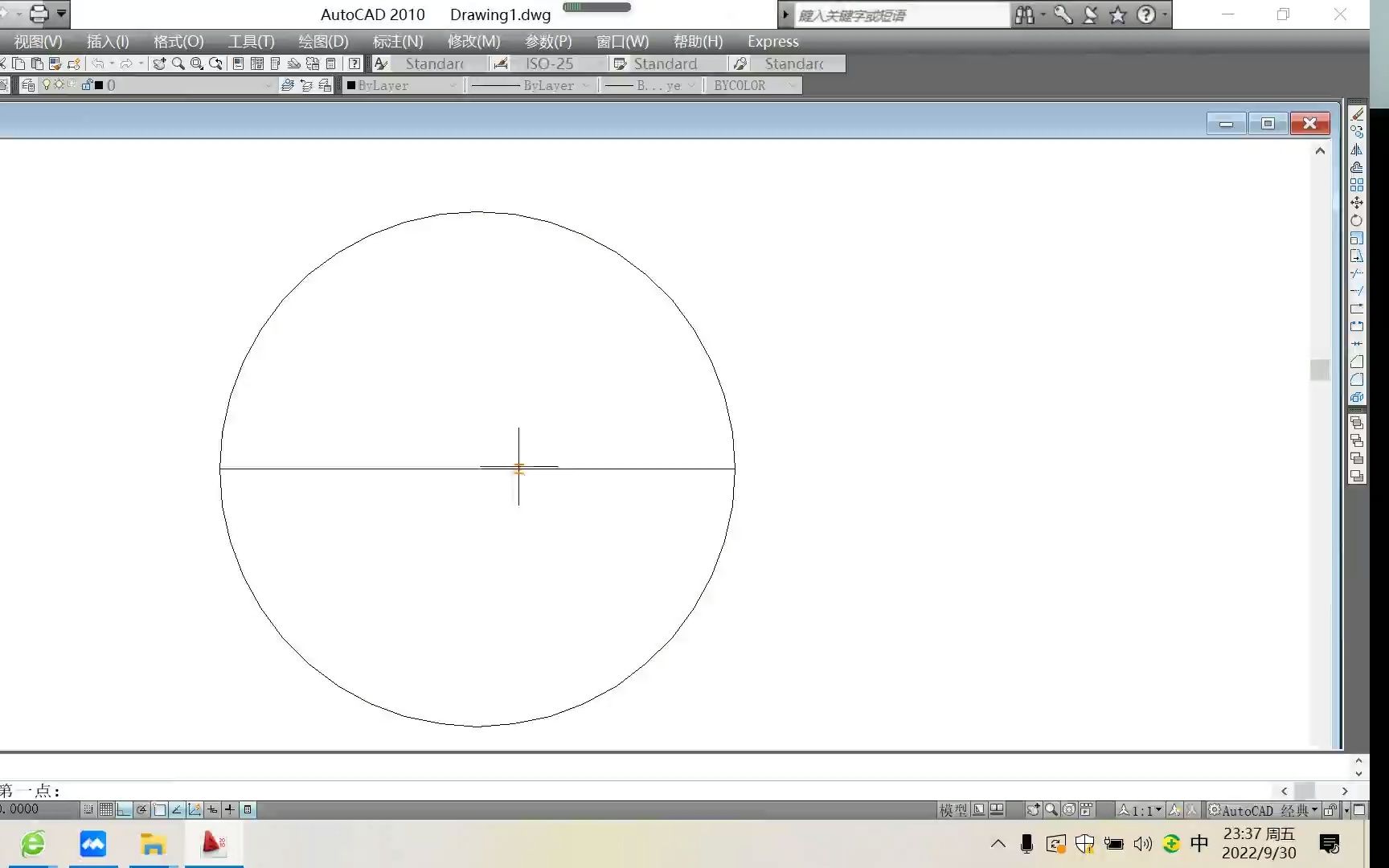Click the vertical scrollbar thumb in the drawing

point(1320,370)
